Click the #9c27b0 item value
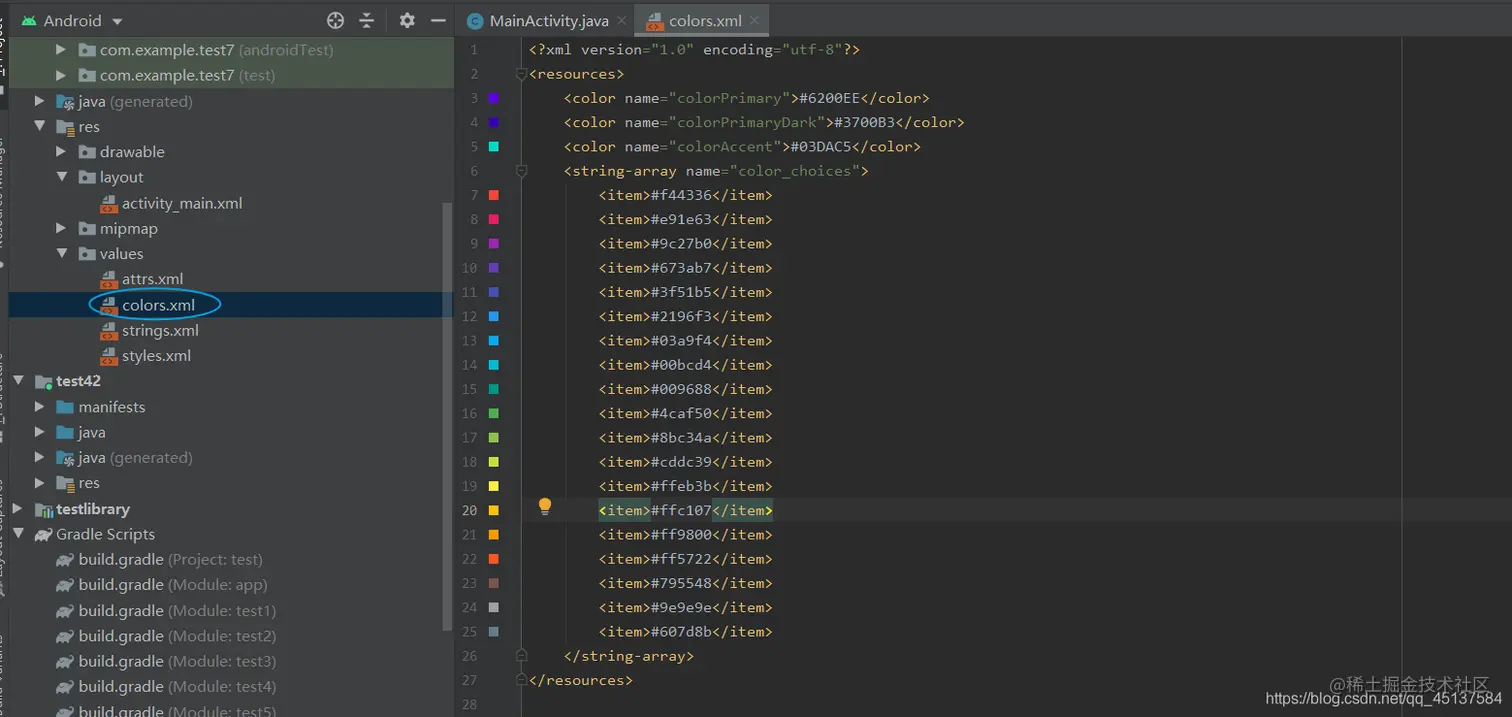Screen dimensions: 1512x717 (x=681, y=243)
